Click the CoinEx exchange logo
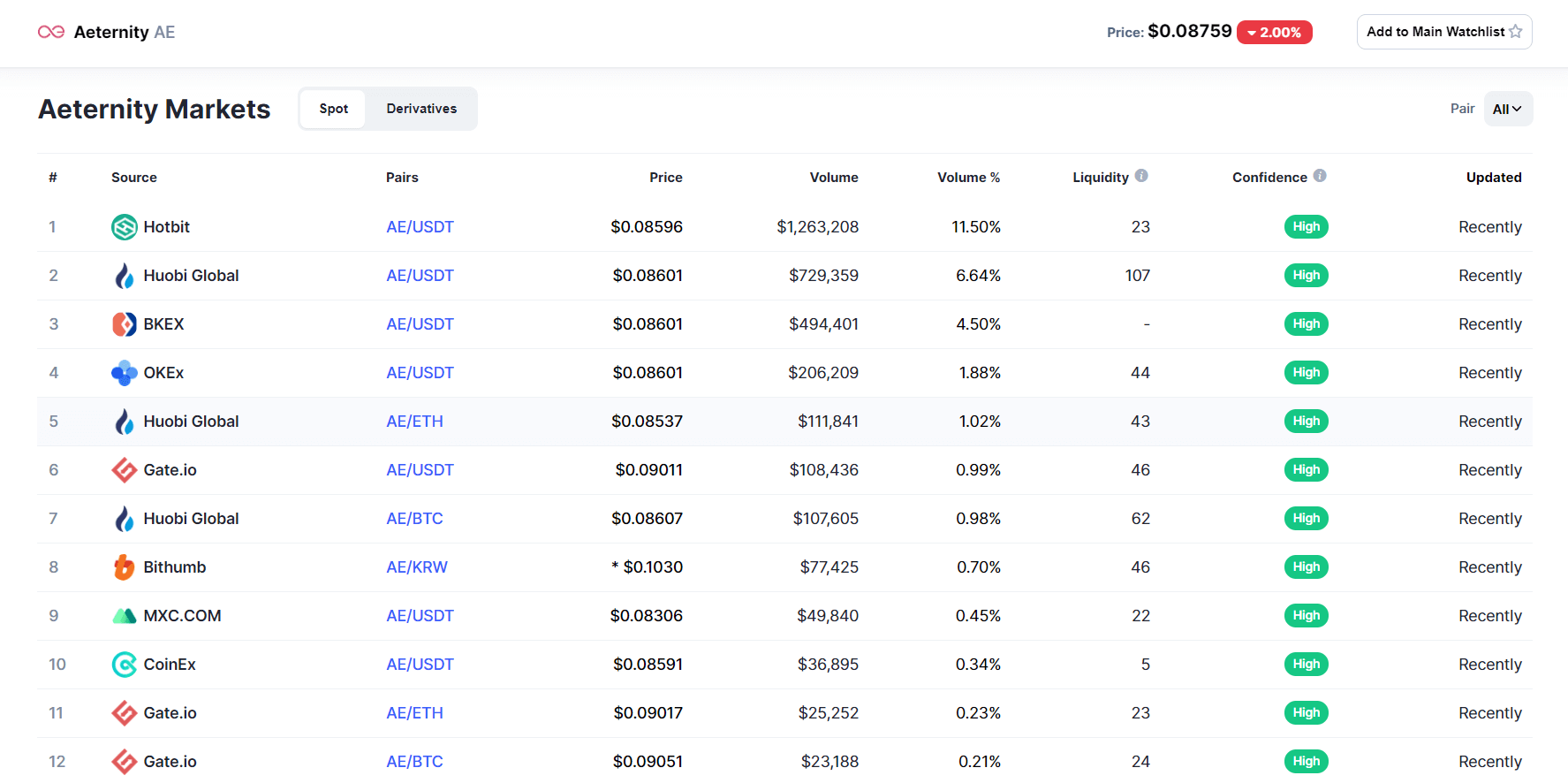Screen dimensions: 1568x783 point(125,665)
